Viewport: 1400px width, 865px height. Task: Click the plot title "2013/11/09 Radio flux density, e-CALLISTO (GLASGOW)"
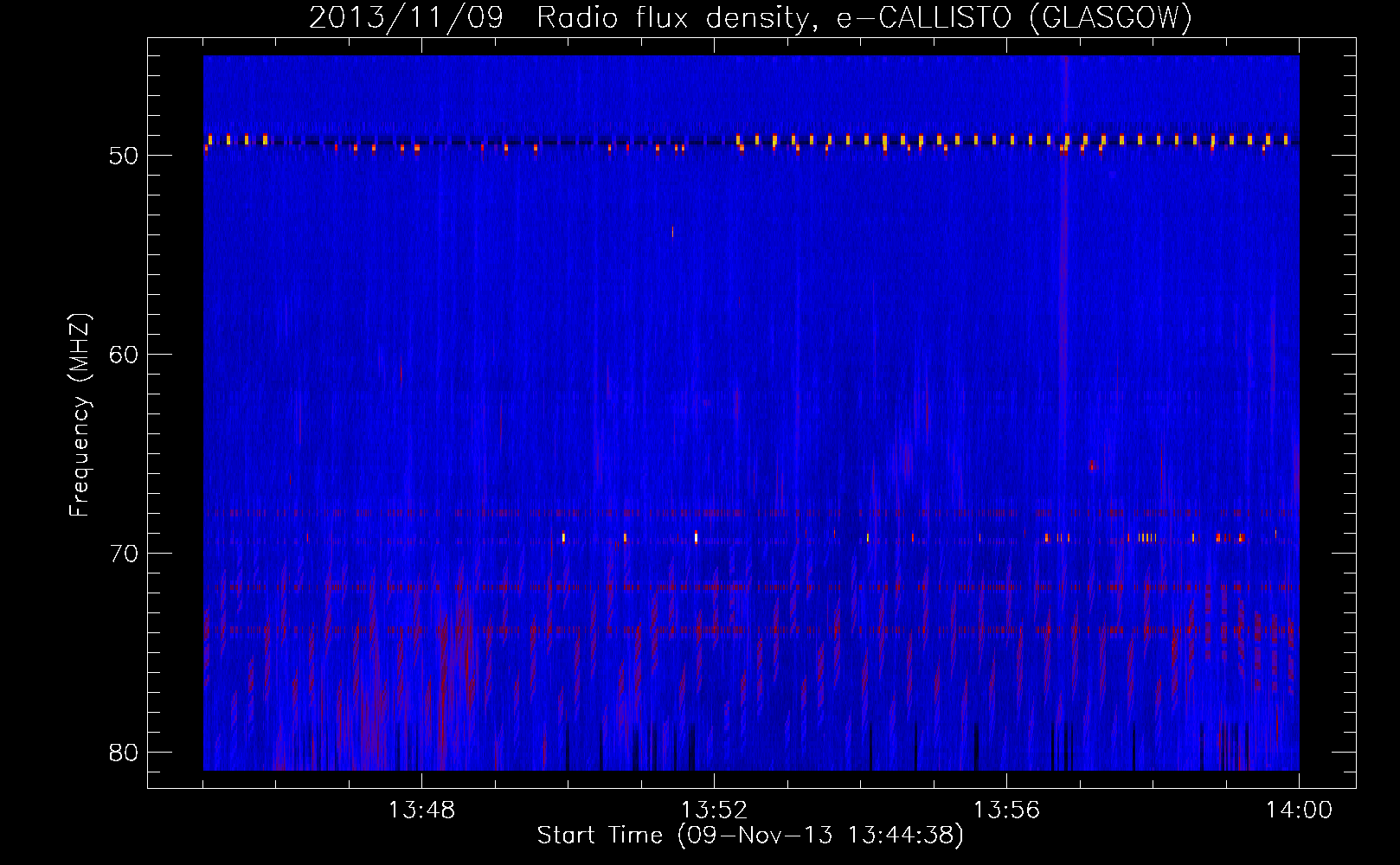(x=750, y=17)
